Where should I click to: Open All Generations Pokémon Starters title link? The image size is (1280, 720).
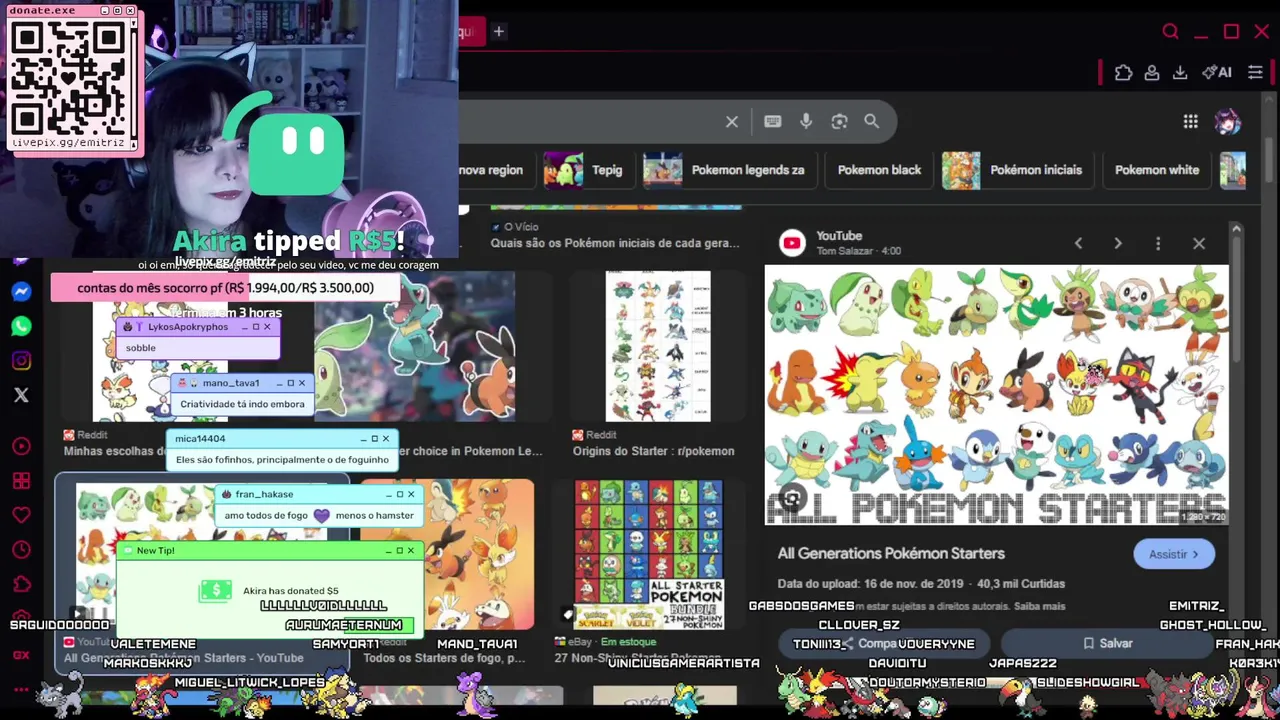891,553
